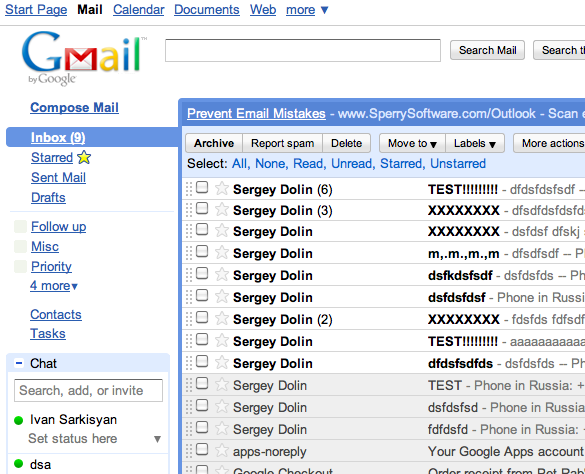The image size is (585, 474).
Task: Open the Prevent Email Mistakes ad link
Action: [256, 113]
